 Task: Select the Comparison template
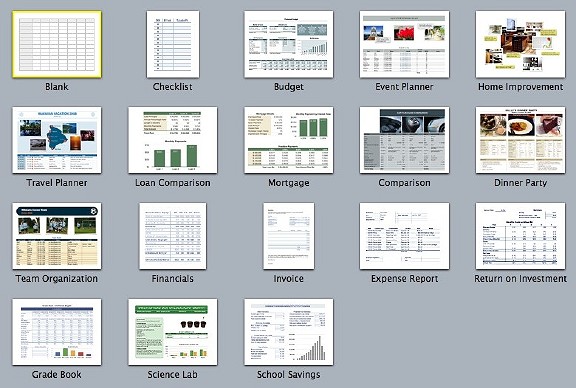404,140
